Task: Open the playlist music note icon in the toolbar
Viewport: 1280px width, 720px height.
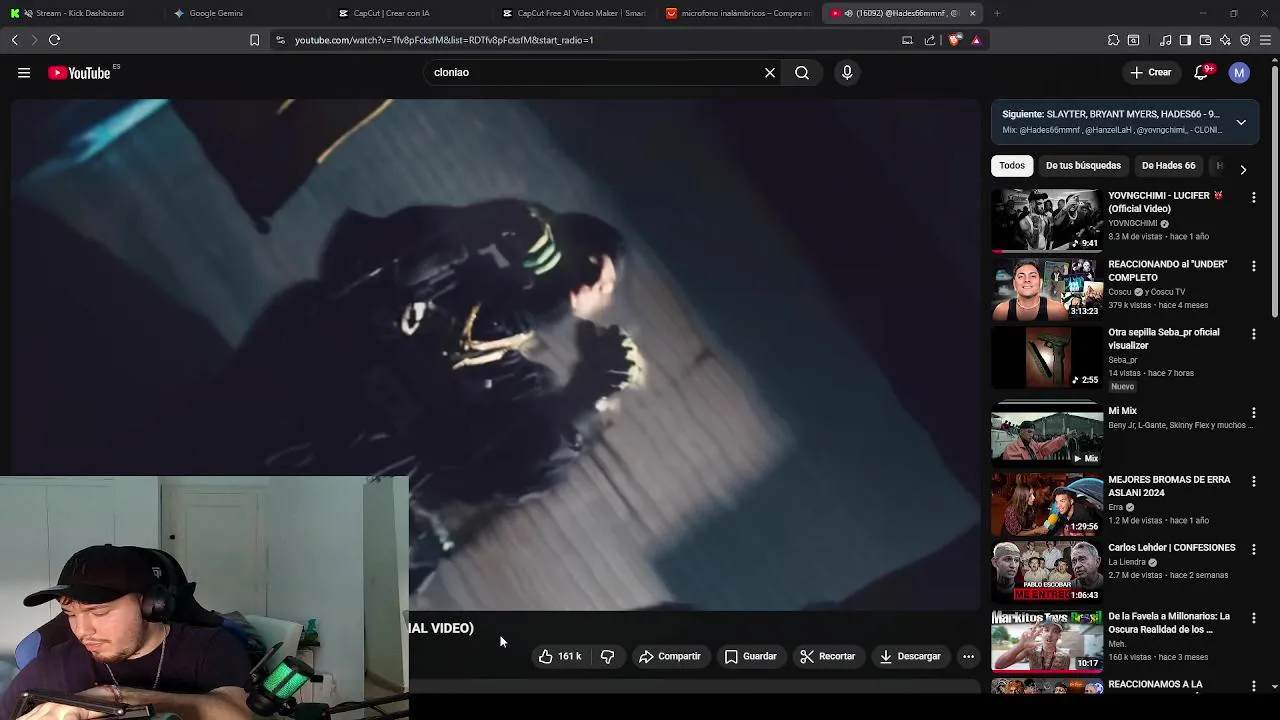Action: click(1166, 40)
